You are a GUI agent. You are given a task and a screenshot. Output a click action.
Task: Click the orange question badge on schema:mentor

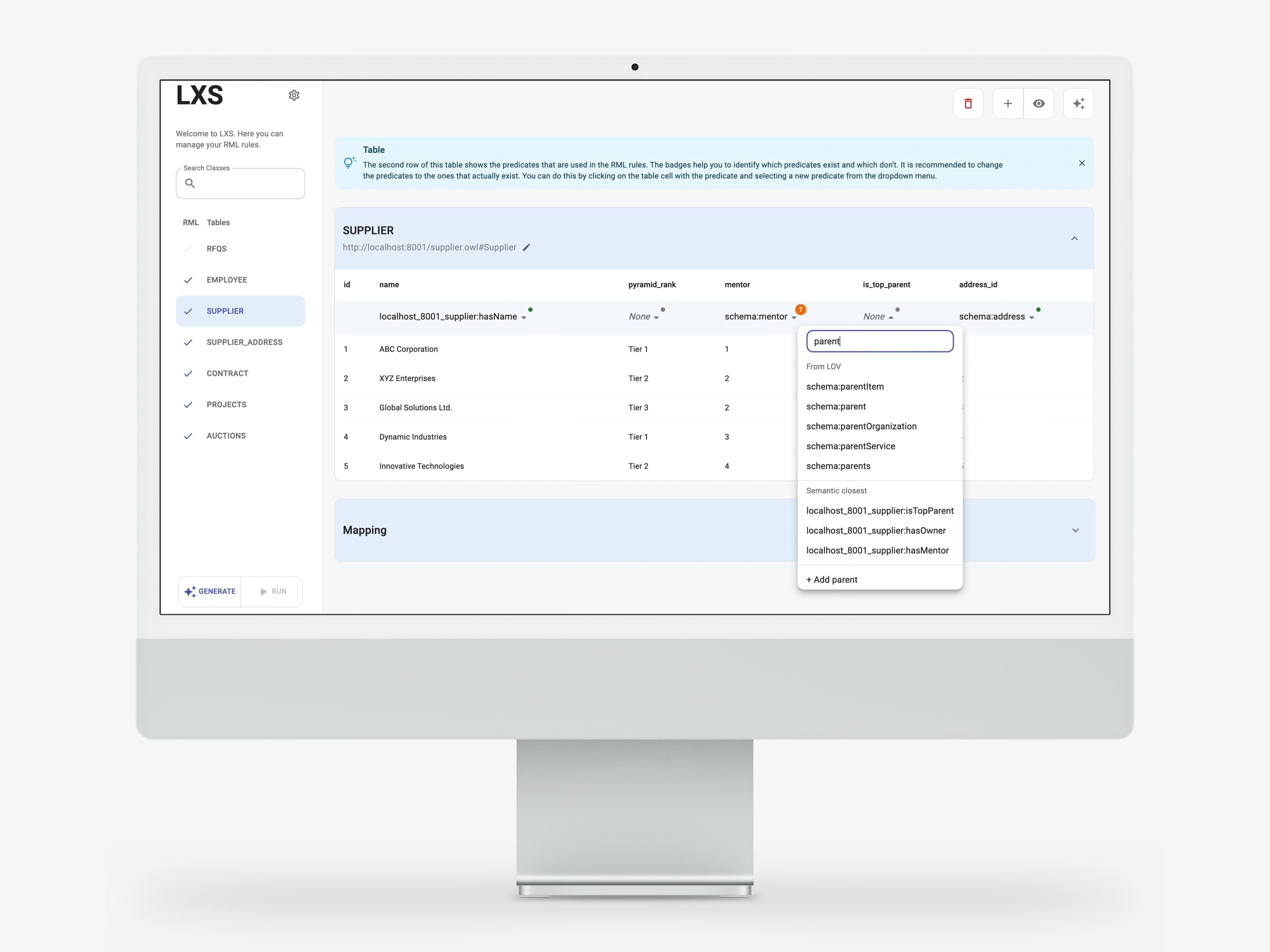pos(800,309)
